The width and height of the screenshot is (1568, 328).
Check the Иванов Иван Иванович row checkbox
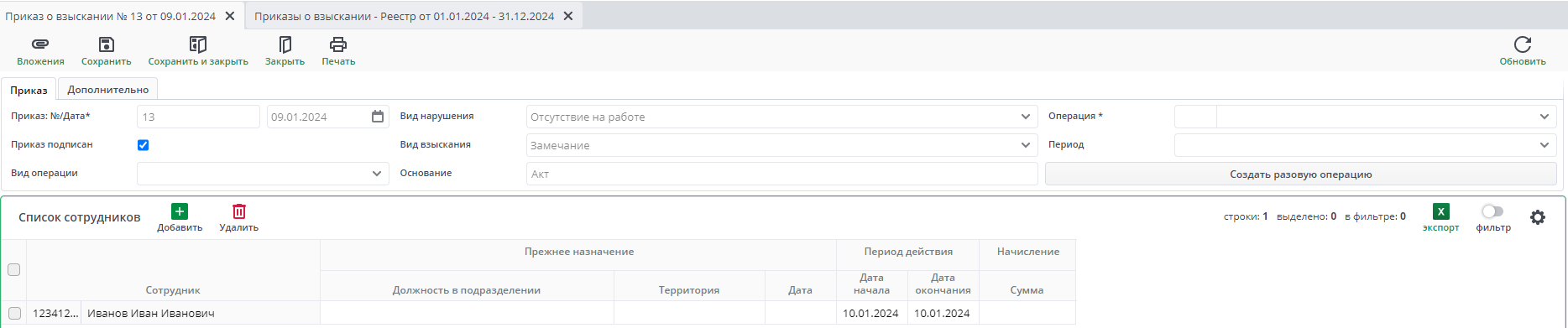click(13, 314)
